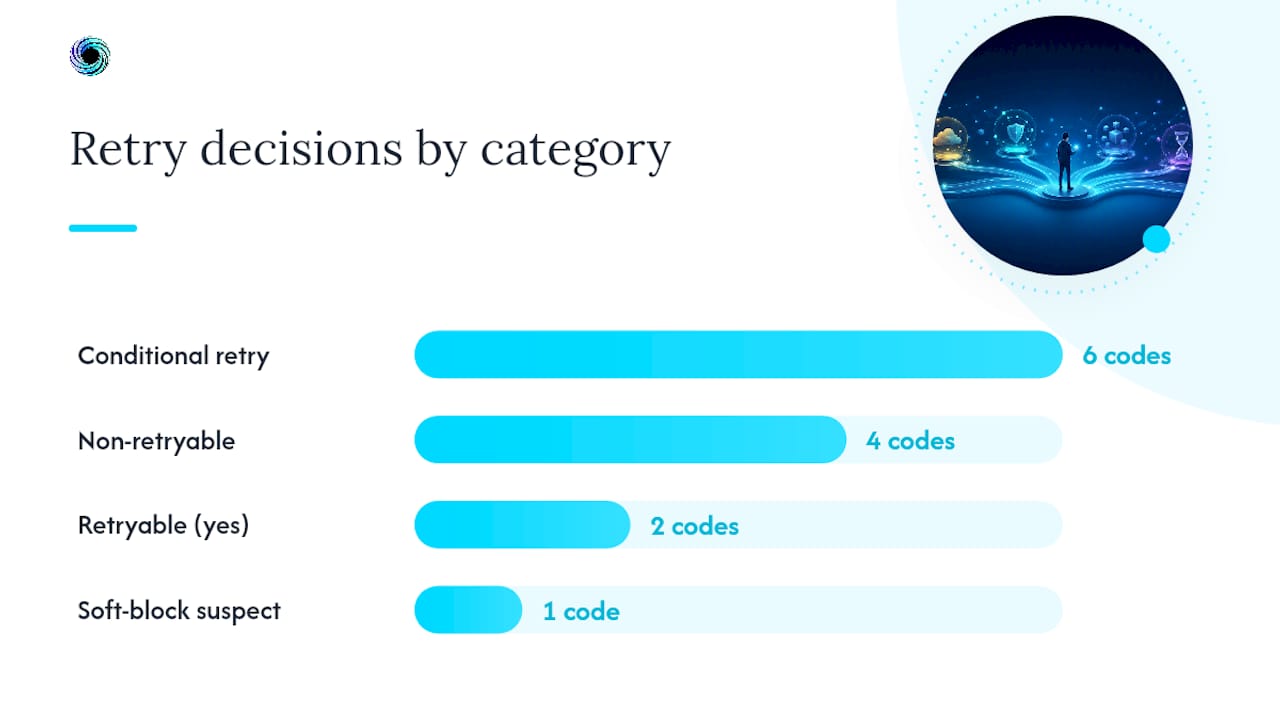Click the Retryable (yes) filled bar
Image resolution: width=1280 pixels, height=720 pixels.
[x=522, y=524]
